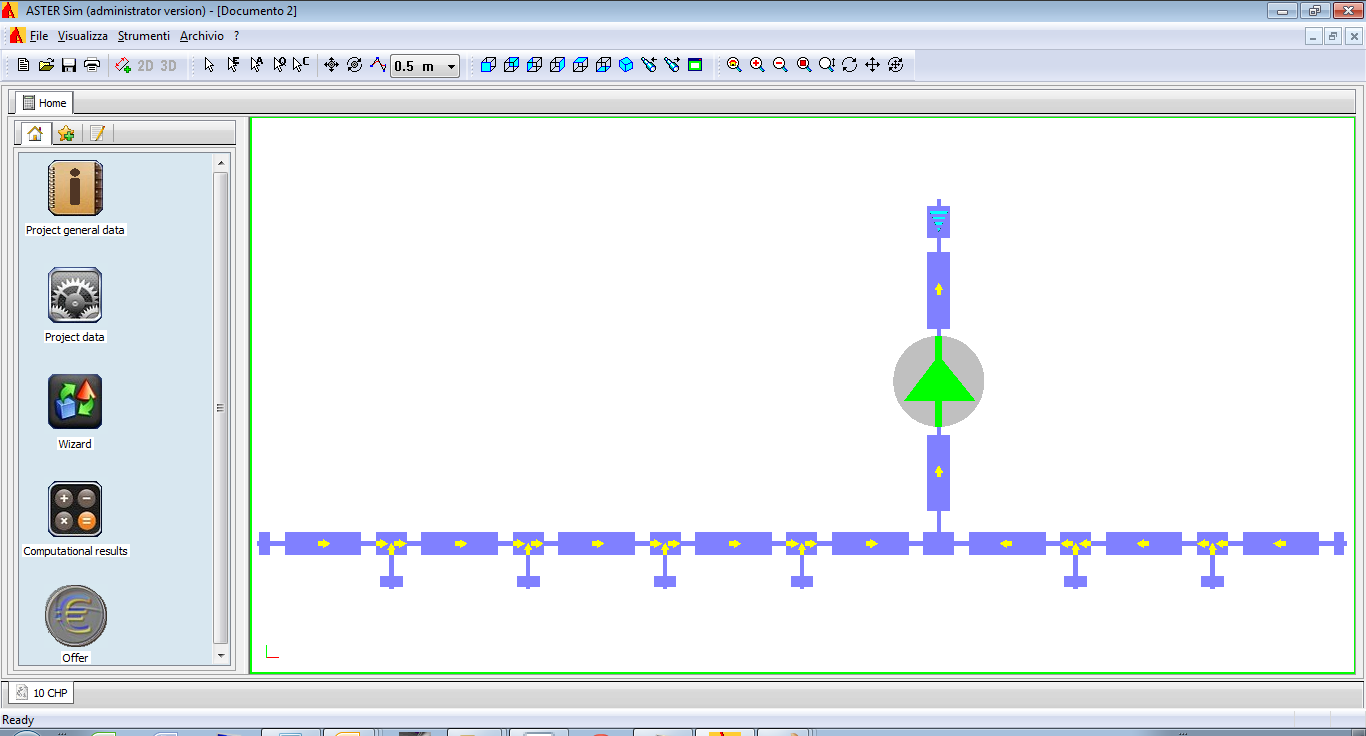Switch to 2D view mode
Image resolution: width=1366 pixels, height=736 pixels.
[146, 66]
